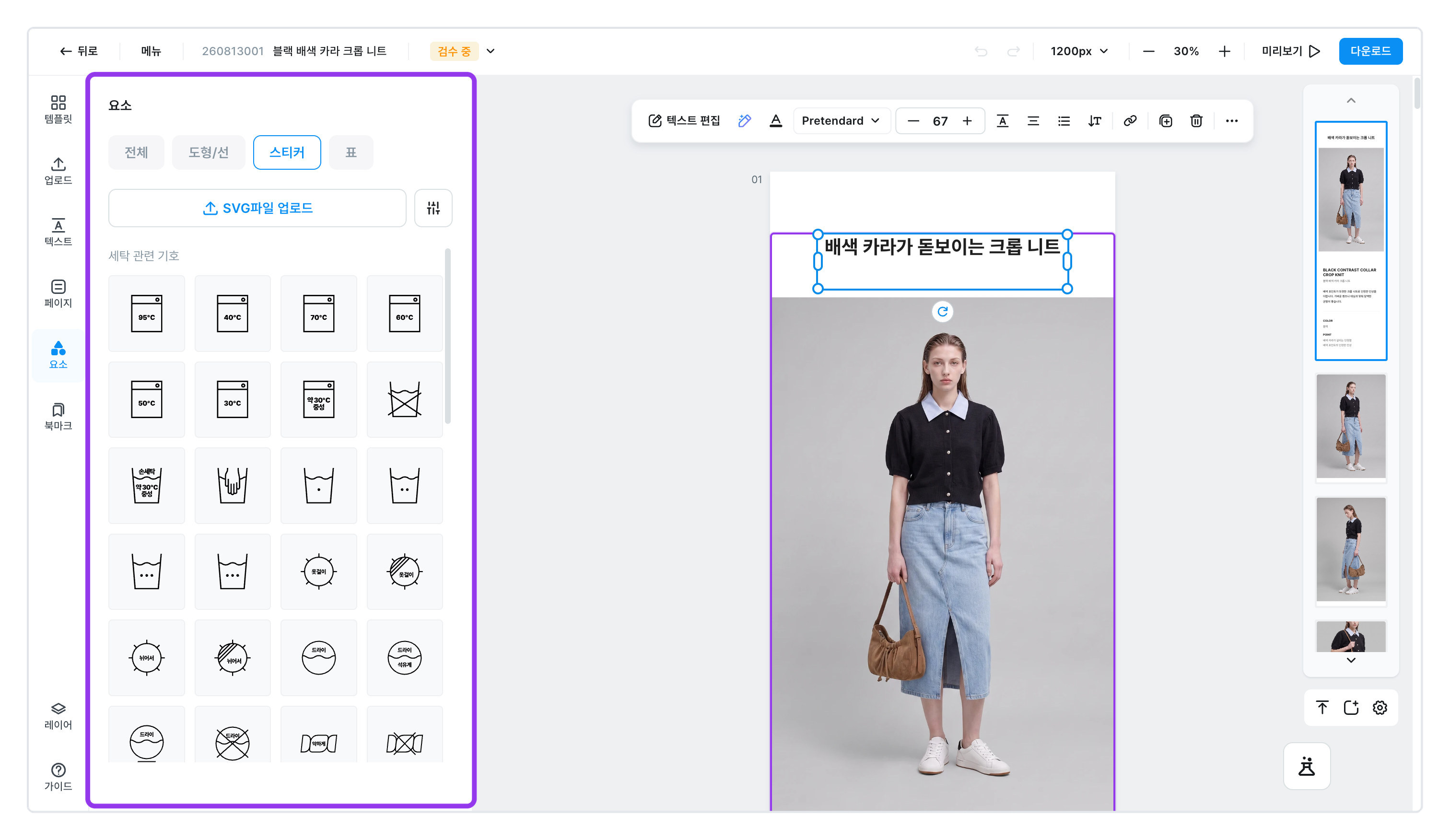Viewport: 1450px width, 840px height.
Task: Click the rotate handle below the text box
Action: point(942,311)
